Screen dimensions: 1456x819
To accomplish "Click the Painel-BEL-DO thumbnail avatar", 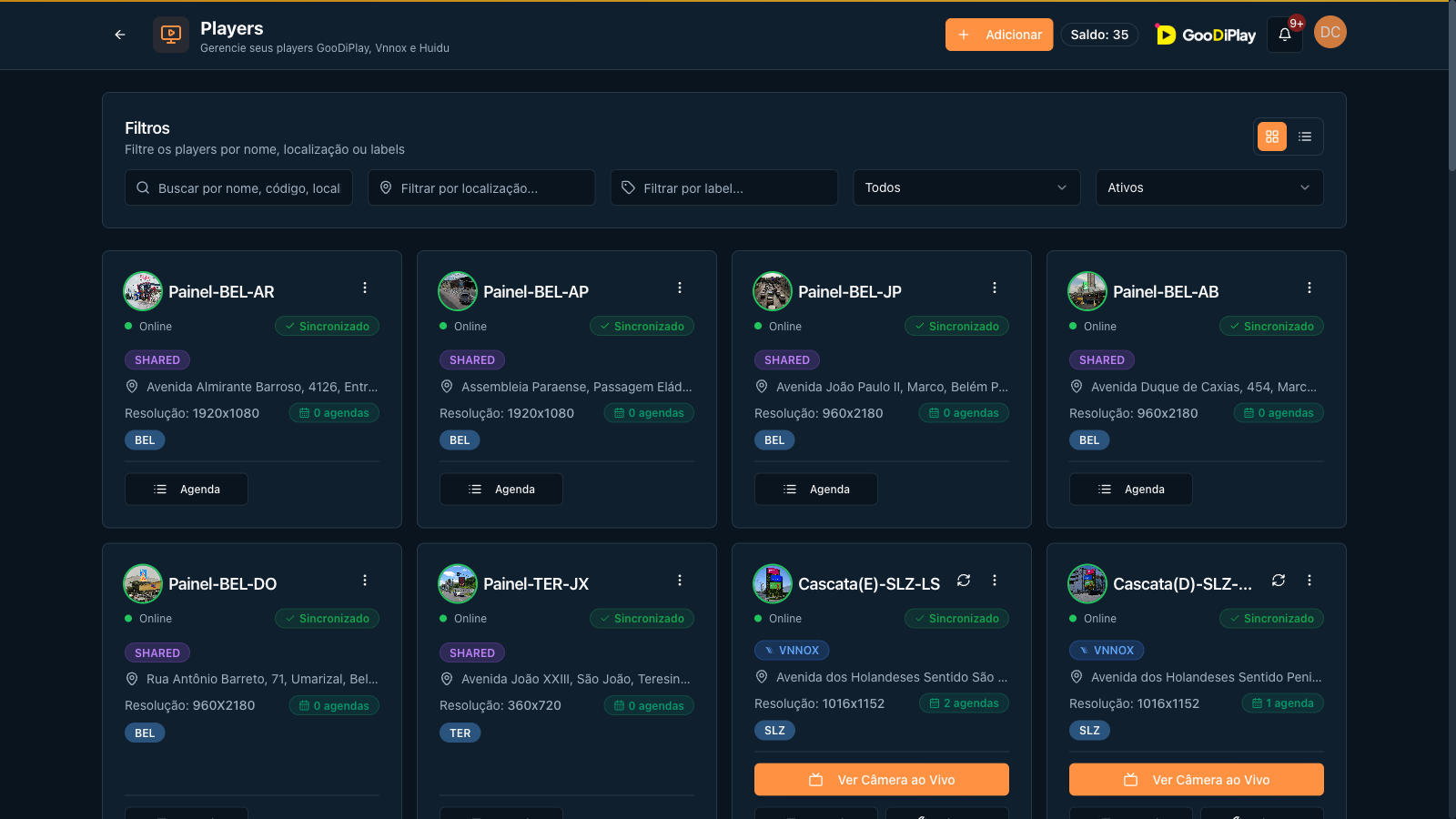I will pos(143,584).
